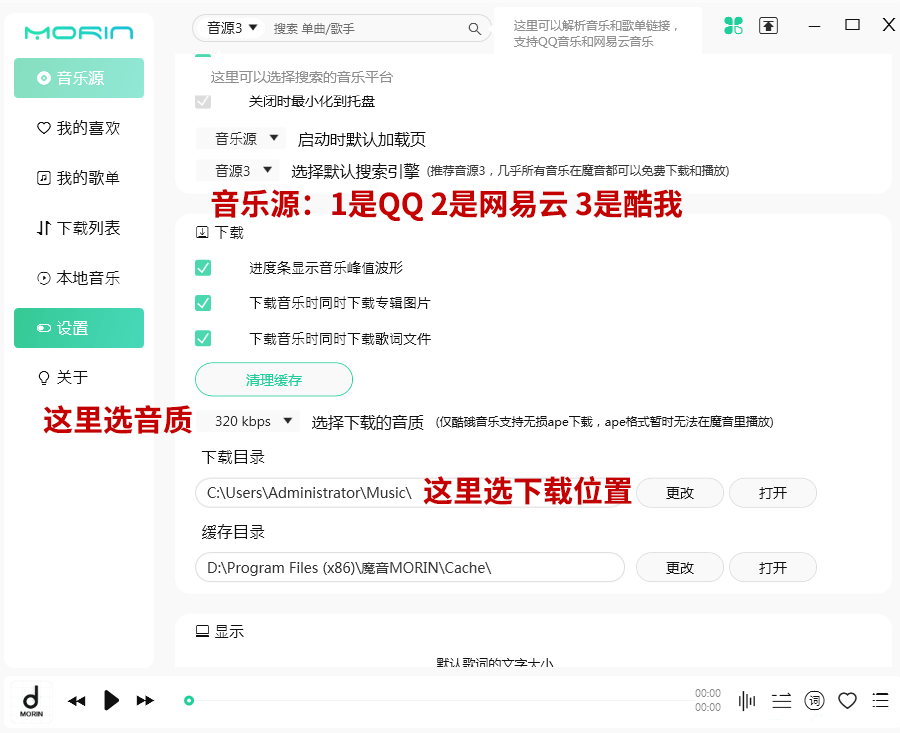Click the 下载目录 label

[233, 457]
